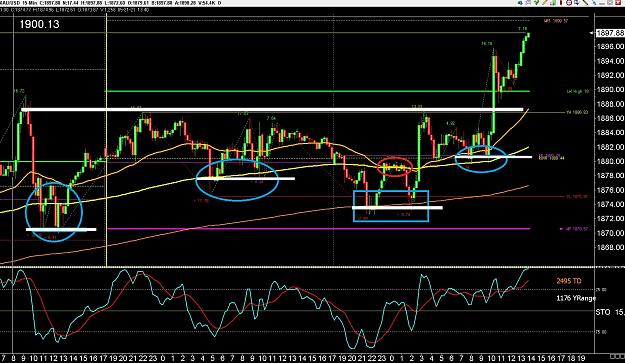Select the magenta horizontal line near 1870.57
Image resolution: width=625 pixels, height=363 pixels.
click(319, 229)
